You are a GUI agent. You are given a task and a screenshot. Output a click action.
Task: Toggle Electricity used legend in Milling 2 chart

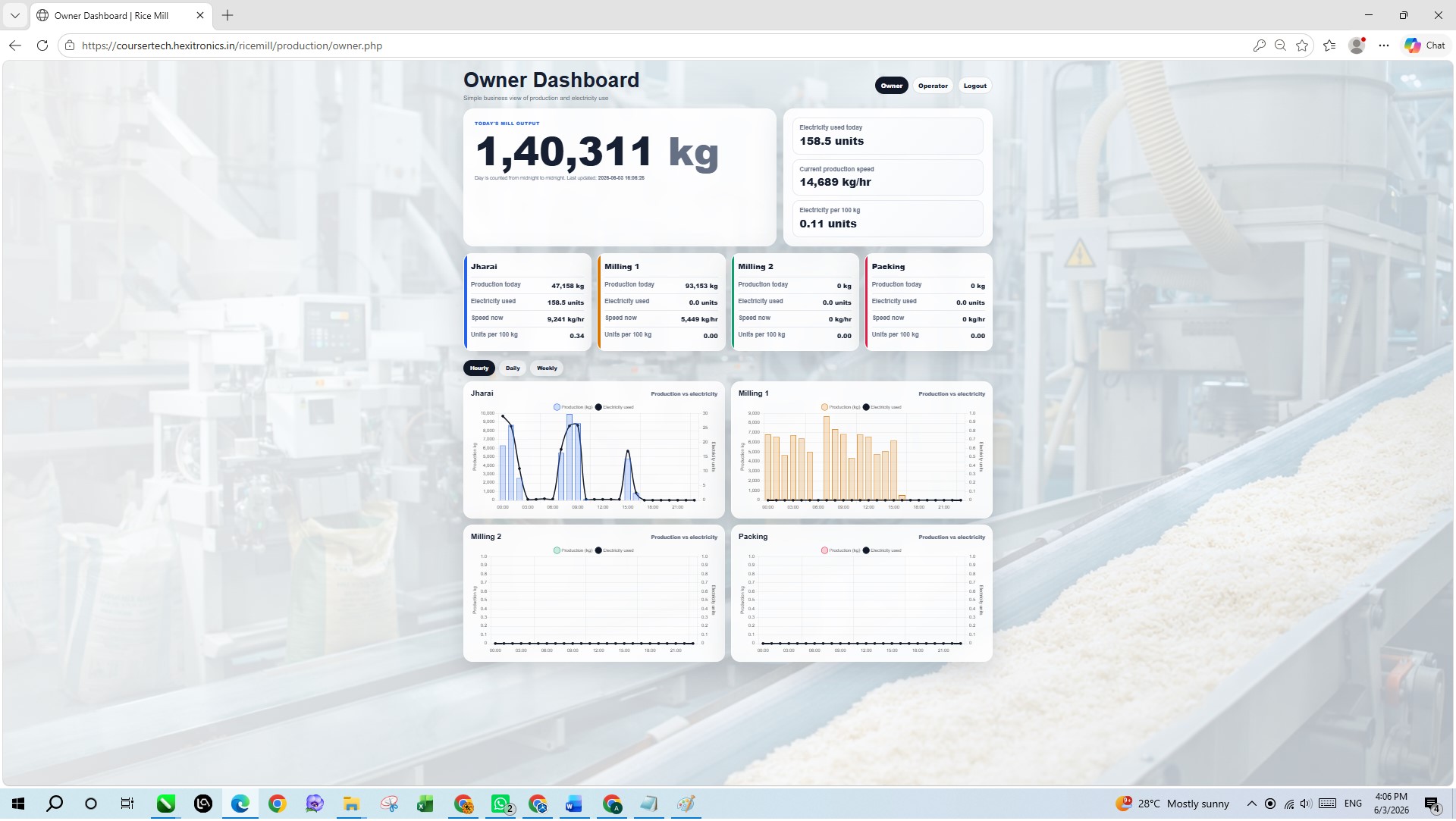click(614, 550)
